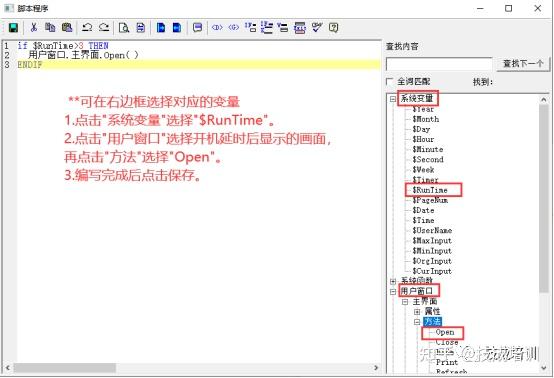This screenshot has width=554, height=378.
Task: Collapse the 系统变量 tree node
Action: click(x=393, y=99)
